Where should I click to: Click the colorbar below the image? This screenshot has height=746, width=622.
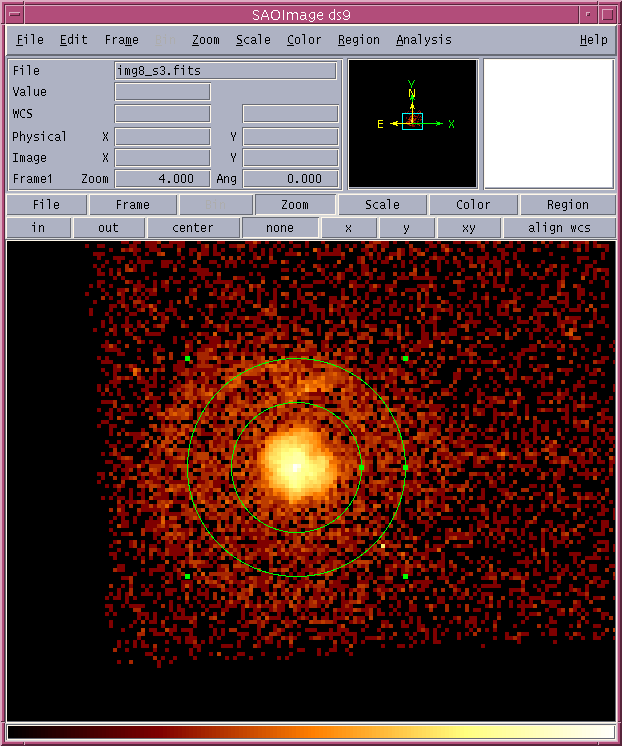311,732
